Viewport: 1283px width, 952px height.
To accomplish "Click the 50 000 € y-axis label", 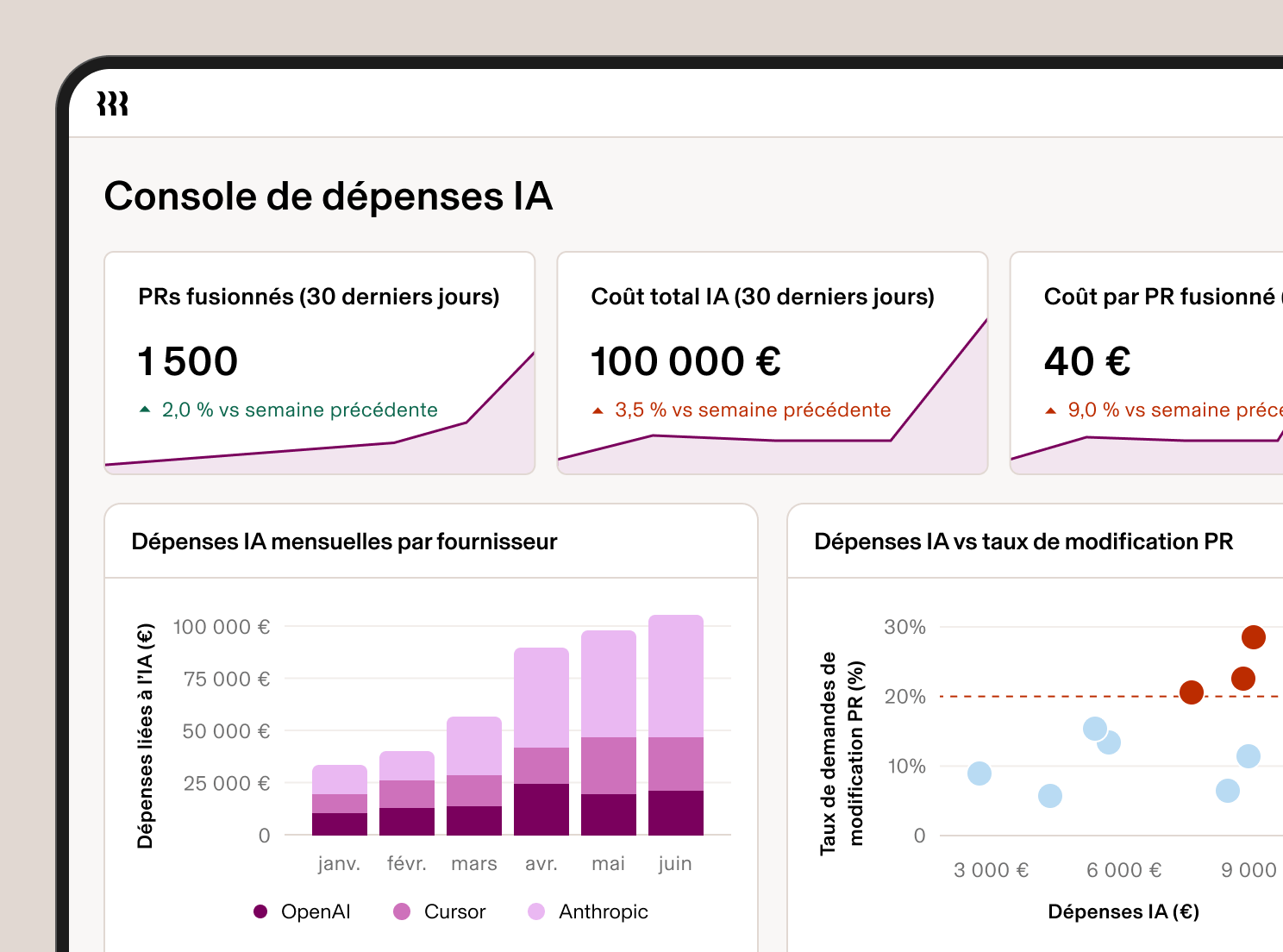I will (x=226, y=731).
